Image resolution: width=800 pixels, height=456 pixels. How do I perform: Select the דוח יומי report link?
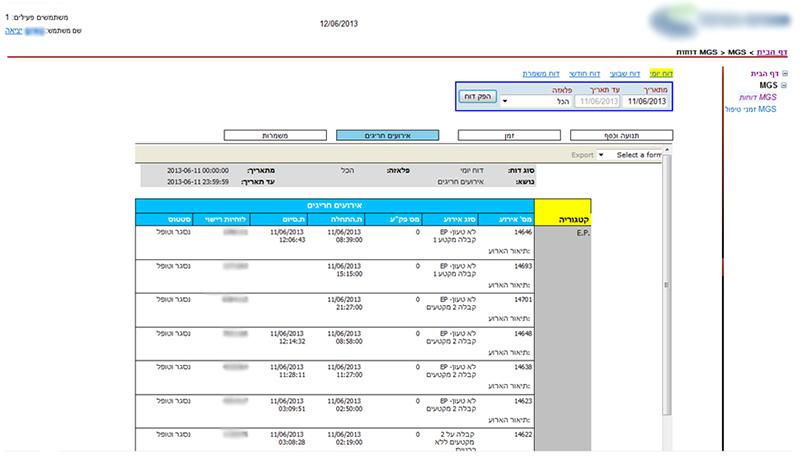(x=661, y=74)
